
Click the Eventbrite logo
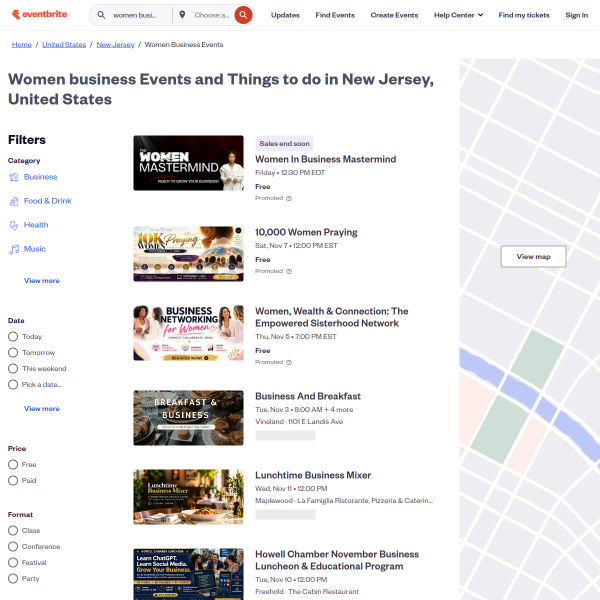[39, 15]
